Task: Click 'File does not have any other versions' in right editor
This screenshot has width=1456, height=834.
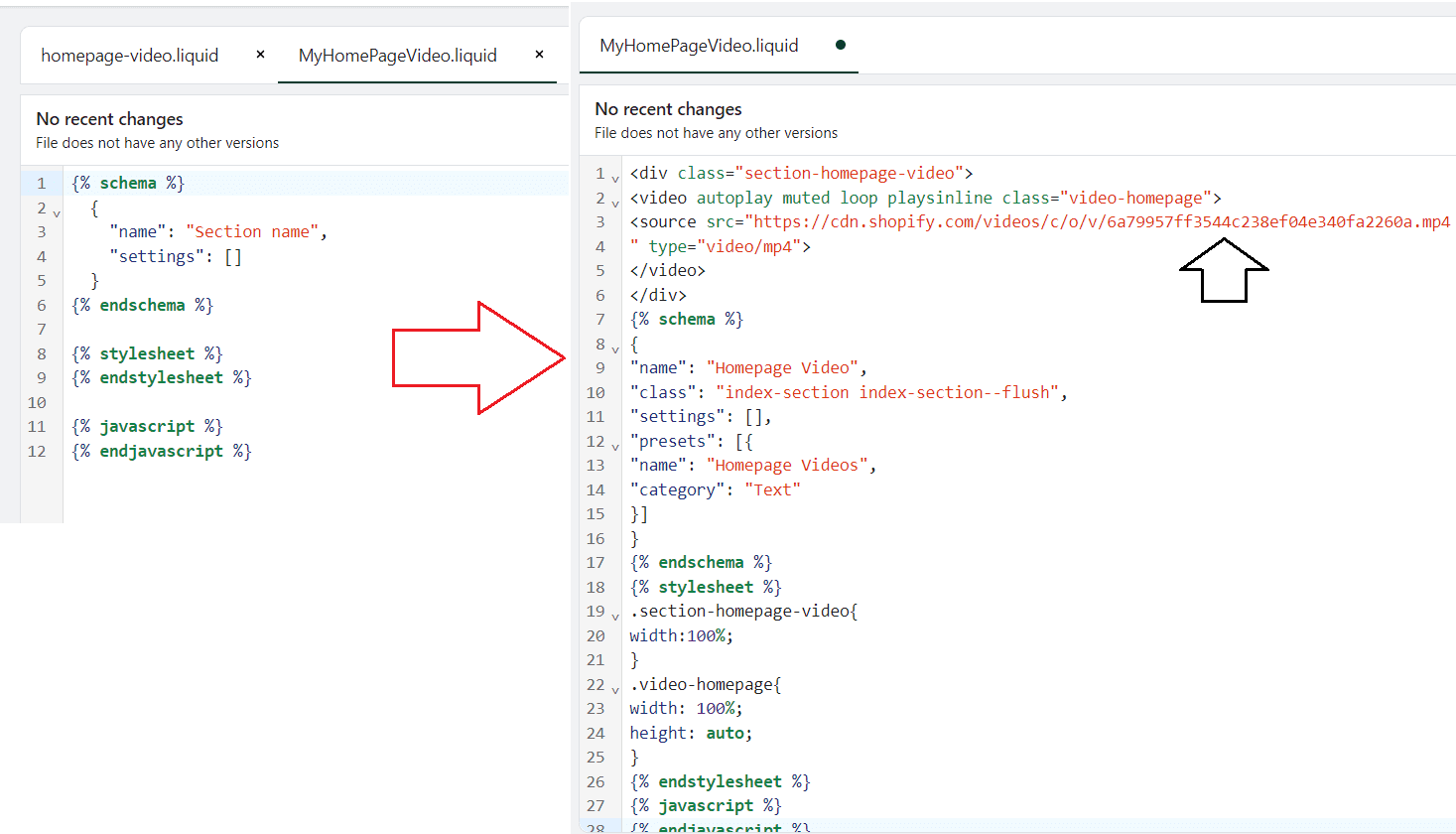Action: (716, 133)
